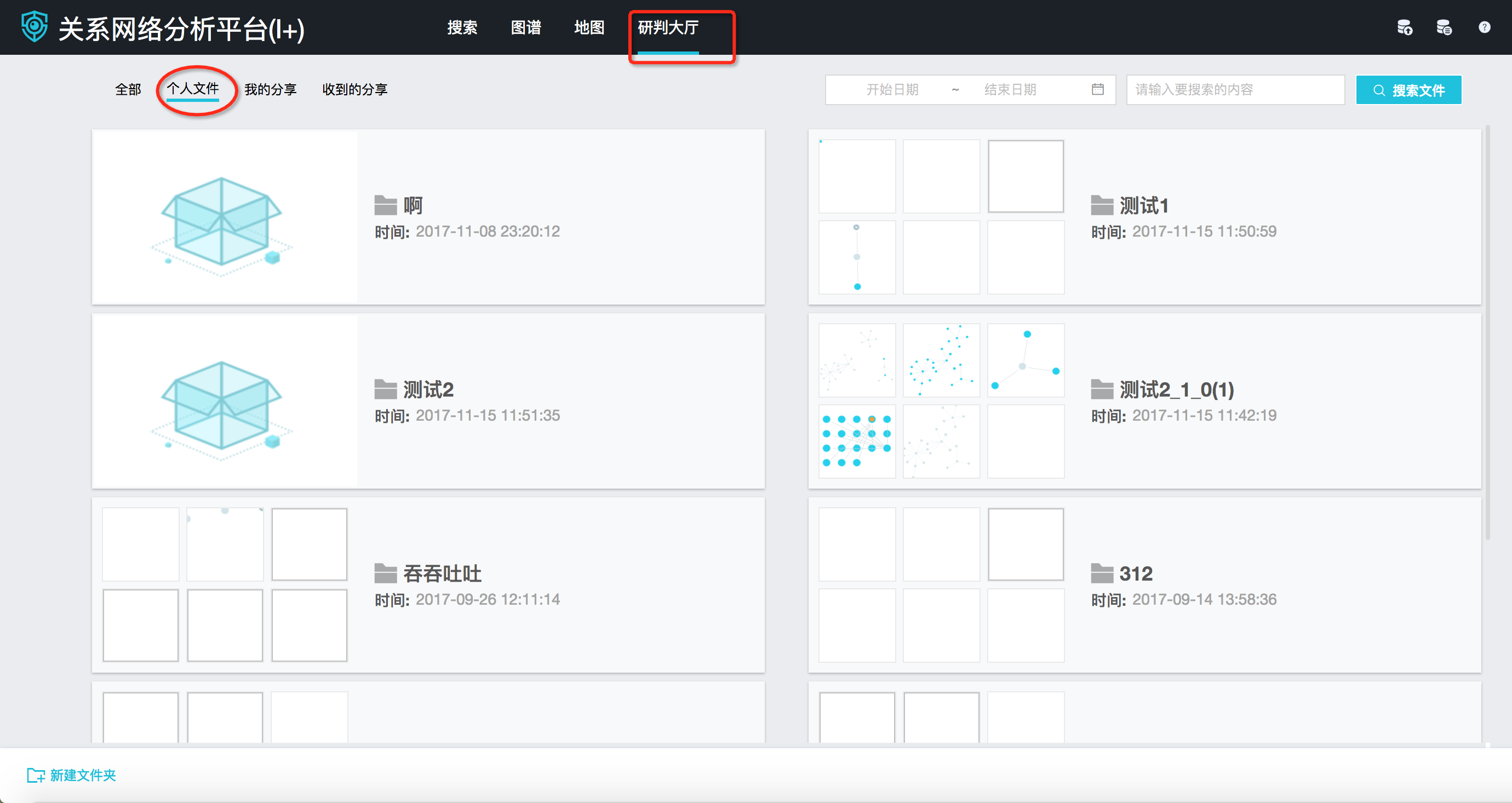Viewport: 1512px width, 803px height.
Task: Click the folder icon beside 啊
Action: coord(386,205)
